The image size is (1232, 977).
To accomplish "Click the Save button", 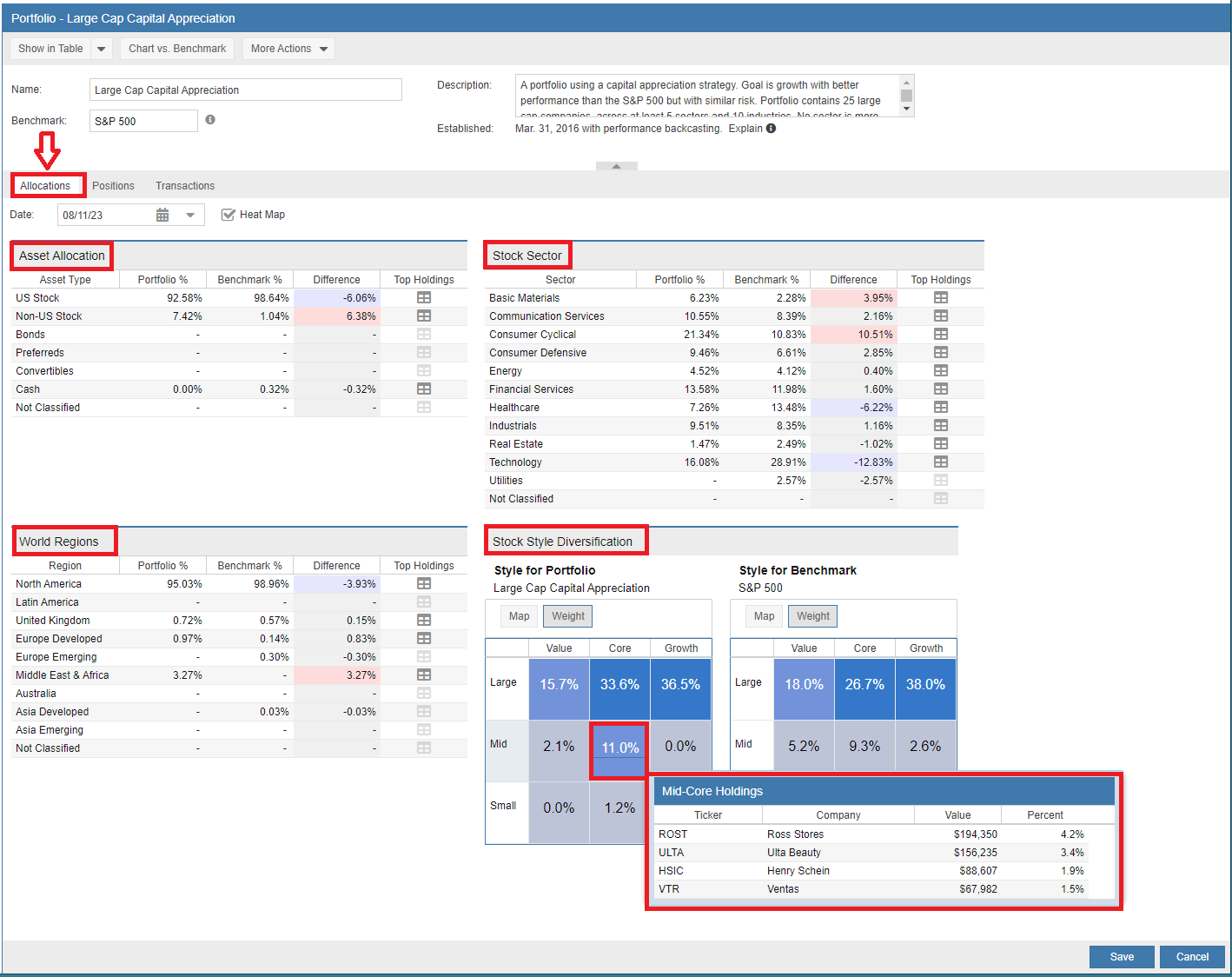I will point(1122,956).
